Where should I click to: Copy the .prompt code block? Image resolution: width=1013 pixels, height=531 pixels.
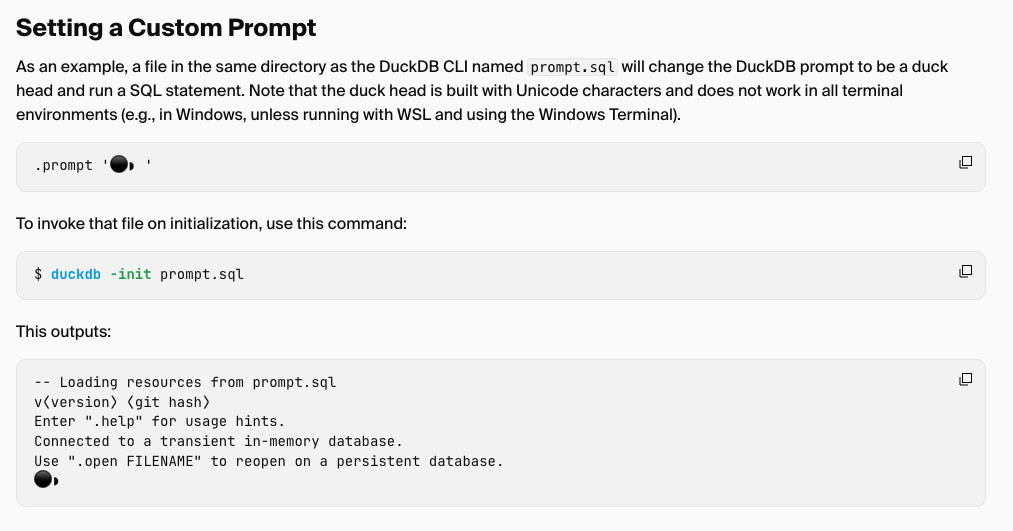tap(965, 162)
